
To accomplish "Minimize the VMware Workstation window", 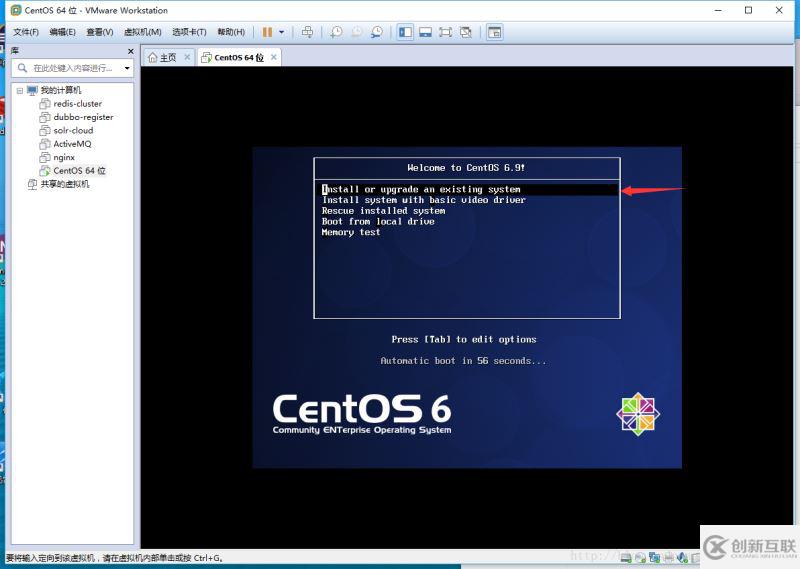I will [718, 10].
